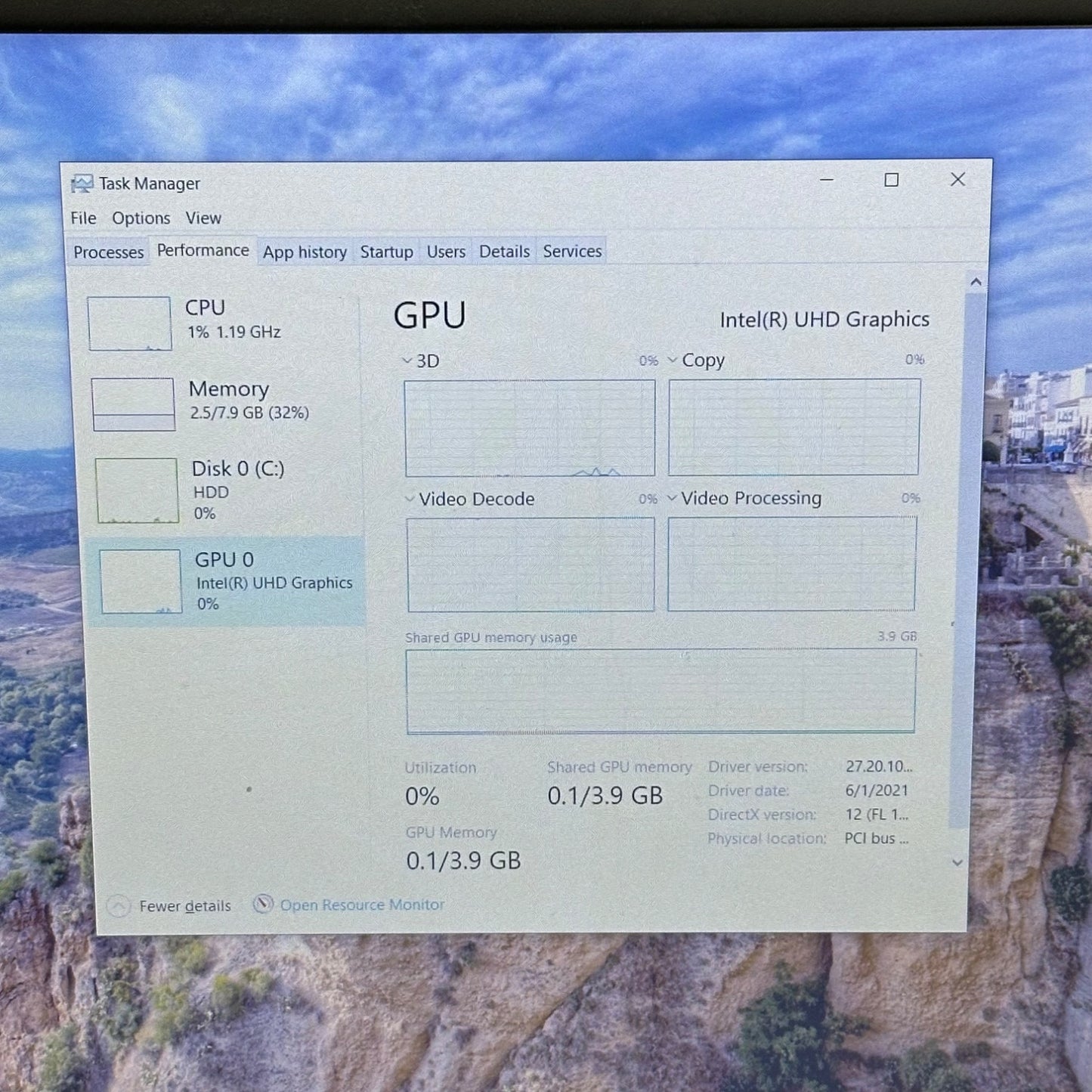Open the File menu

pos(83,218)
